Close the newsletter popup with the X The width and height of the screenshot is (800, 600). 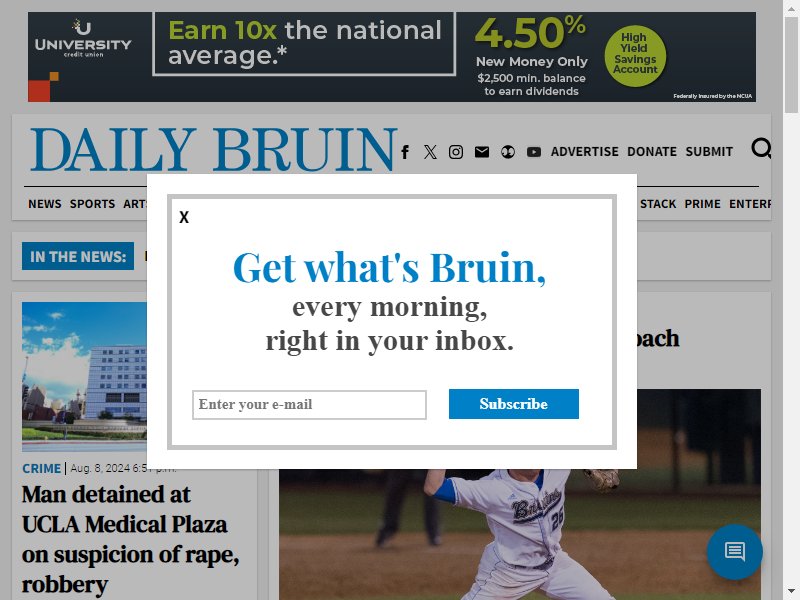pyautogui.click(x=184, y=217)
